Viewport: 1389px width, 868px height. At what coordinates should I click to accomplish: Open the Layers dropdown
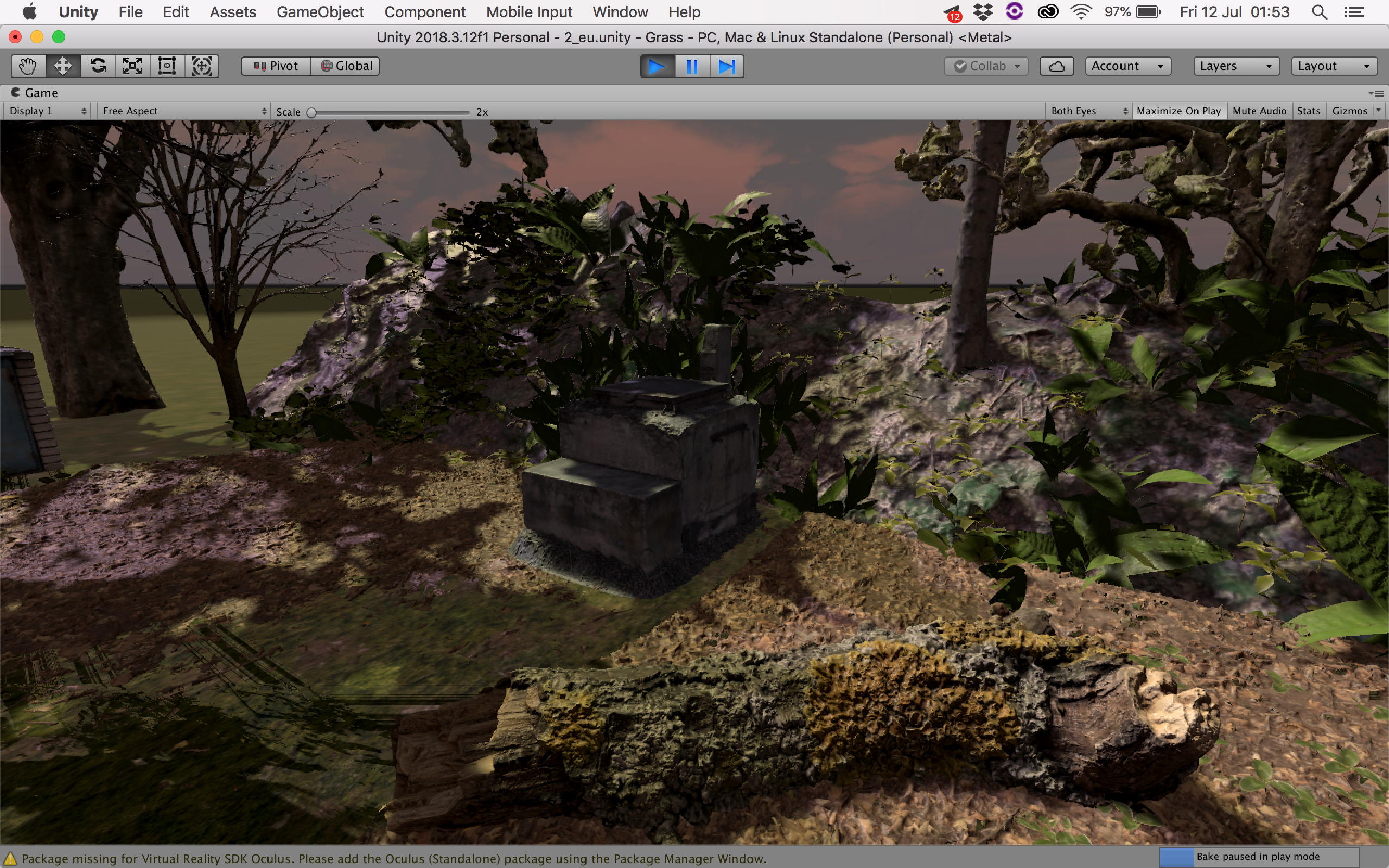[1236, 66]
